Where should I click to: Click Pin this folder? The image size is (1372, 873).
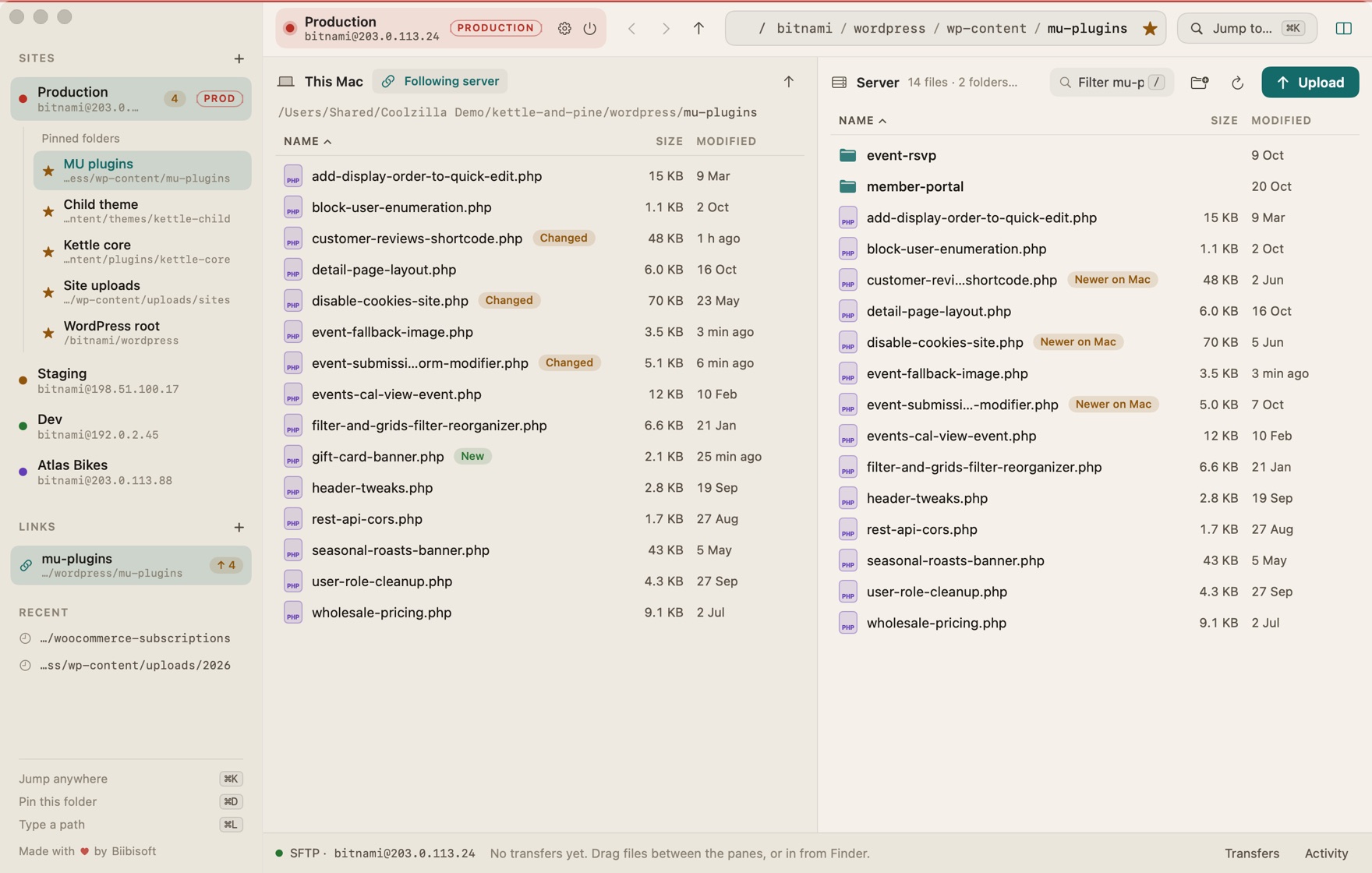click(131, 801)
